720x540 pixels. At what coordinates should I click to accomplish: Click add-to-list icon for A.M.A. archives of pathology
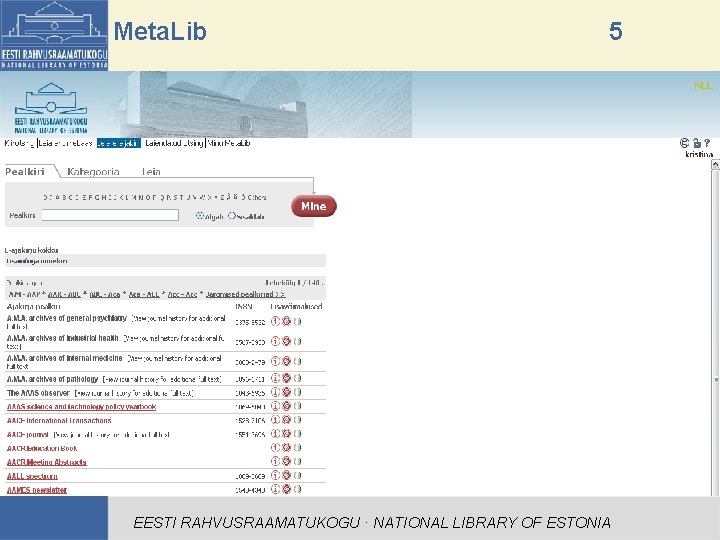(x=298, y=378)
